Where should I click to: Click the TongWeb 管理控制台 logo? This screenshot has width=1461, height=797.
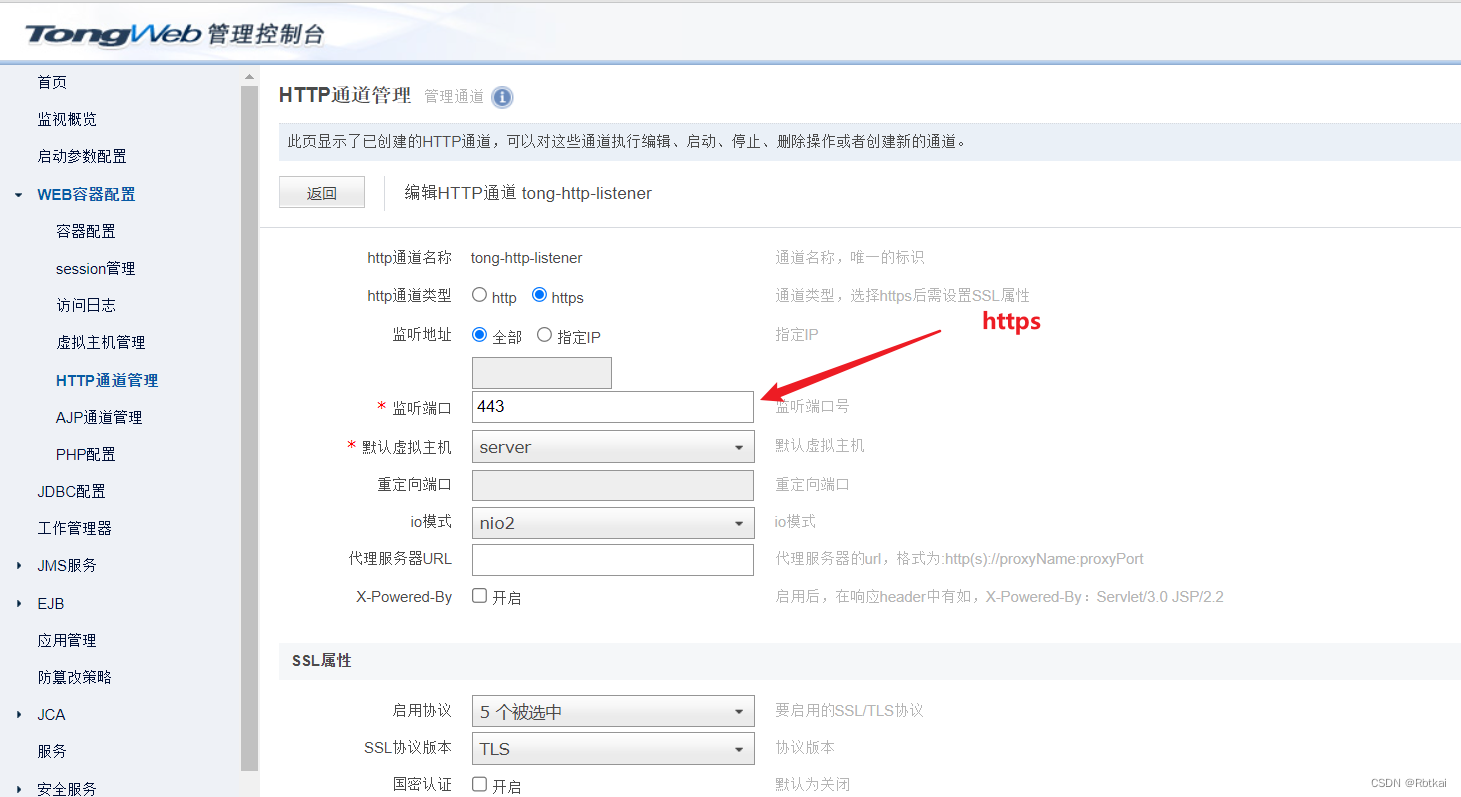(176, 35)
